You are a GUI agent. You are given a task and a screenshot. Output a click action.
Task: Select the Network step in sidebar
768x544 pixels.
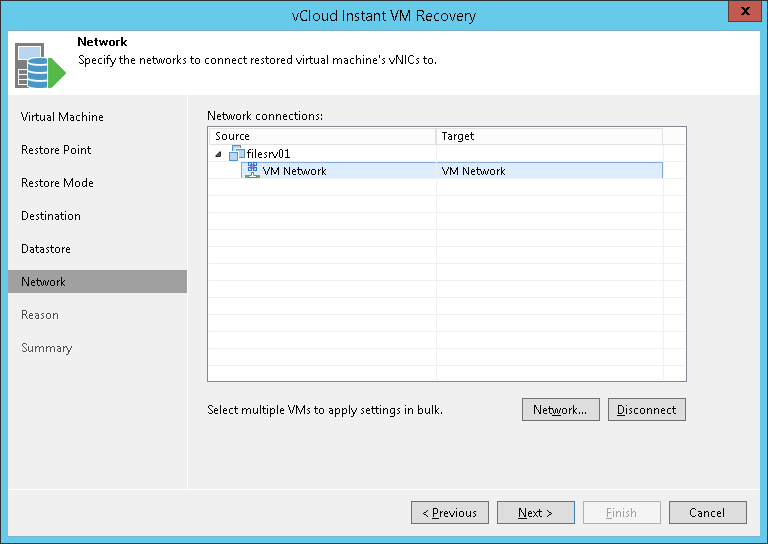(x=97, y=282)
